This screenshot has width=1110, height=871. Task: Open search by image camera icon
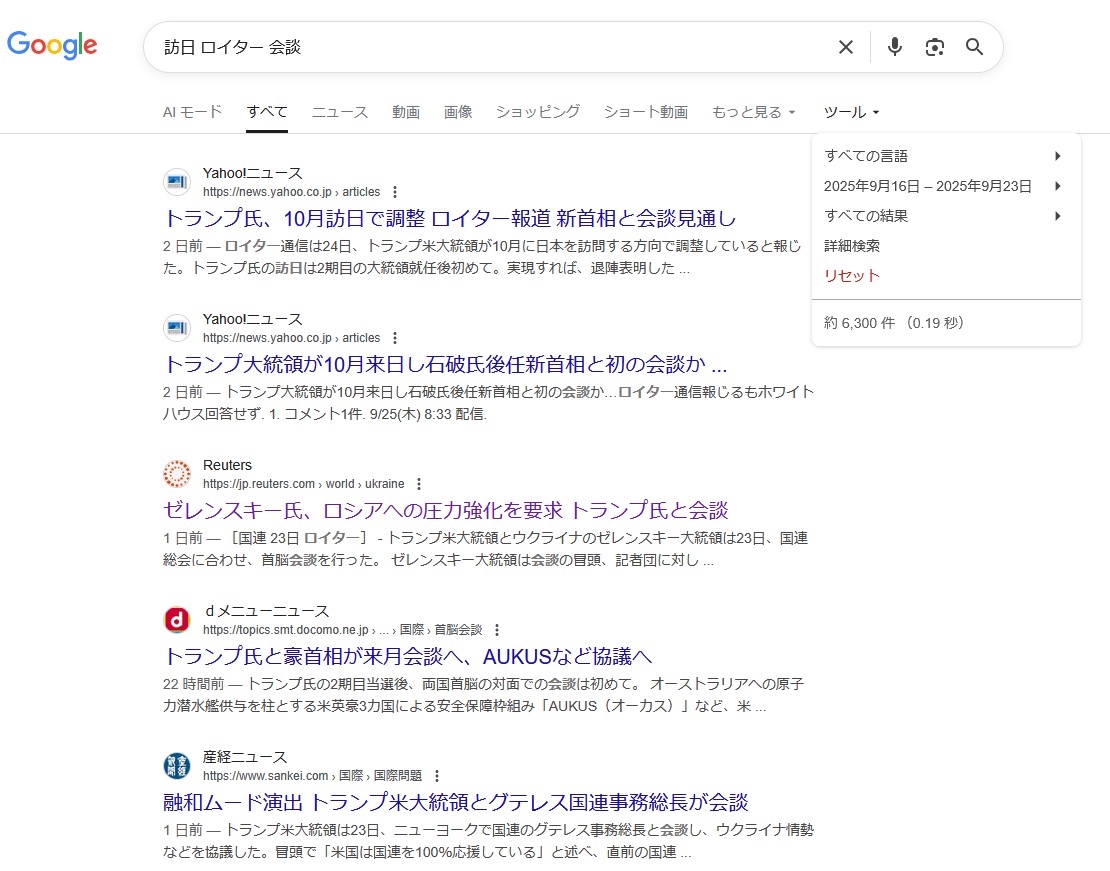click(x=935, y=47)
